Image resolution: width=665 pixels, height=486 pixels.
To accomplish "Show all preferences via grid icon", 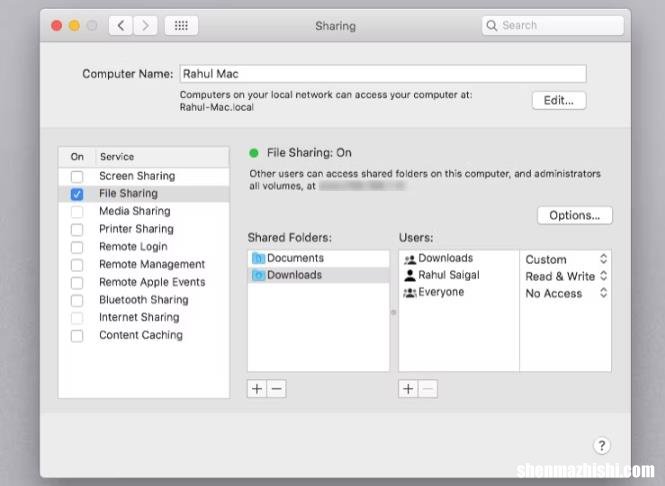I will coord(181,26).
